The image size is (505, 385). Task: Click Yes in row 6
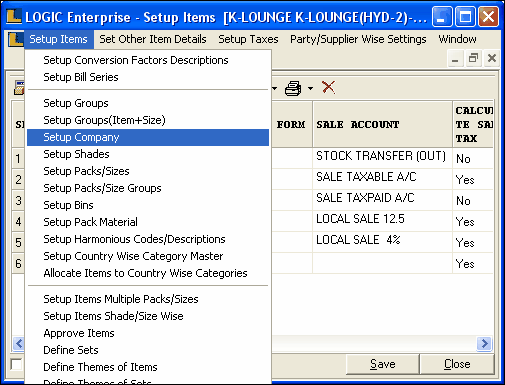coord(473,264)
